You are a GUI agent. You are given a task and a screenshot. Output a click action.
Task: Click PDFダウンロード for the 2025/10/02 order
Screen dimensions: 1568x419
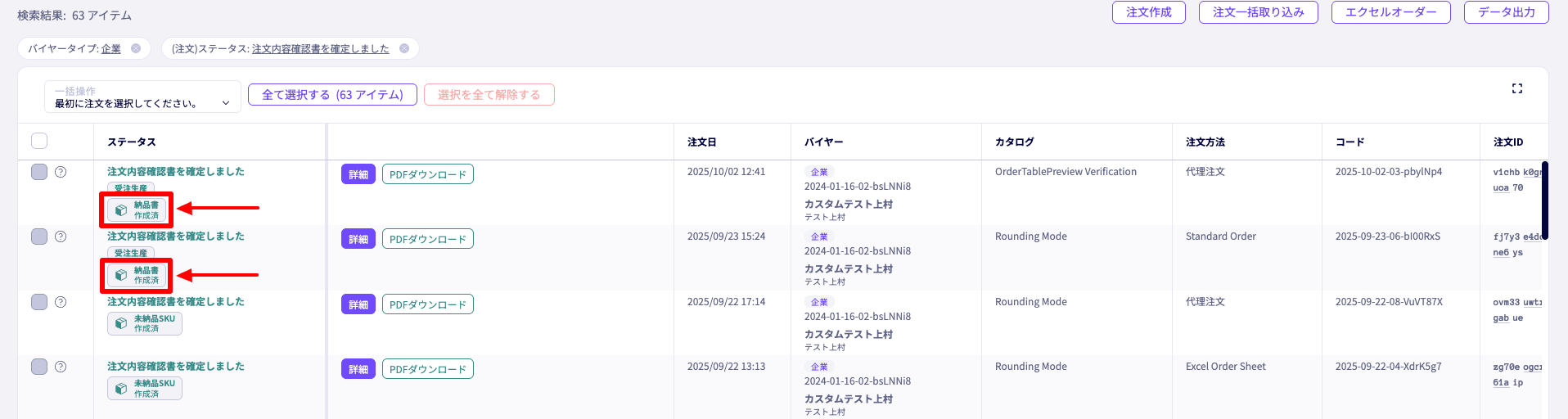coord(427,174)
